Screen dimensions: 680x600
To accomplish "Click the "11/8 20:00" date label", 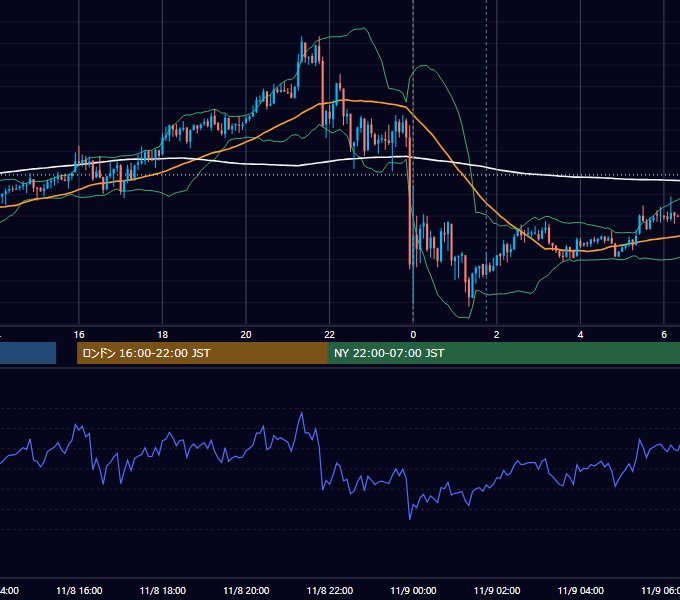I will tap(246, 591).
